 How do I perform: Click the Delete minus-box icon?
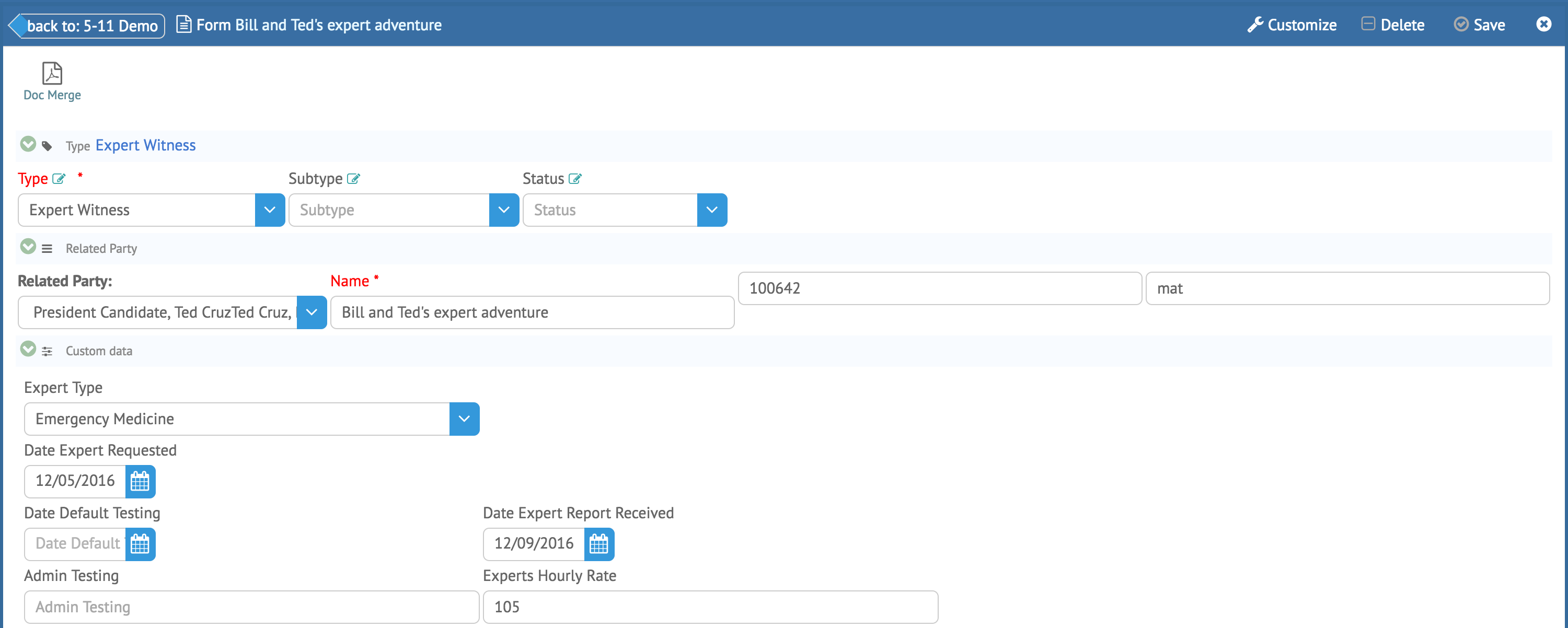[x=1368, y=24]
